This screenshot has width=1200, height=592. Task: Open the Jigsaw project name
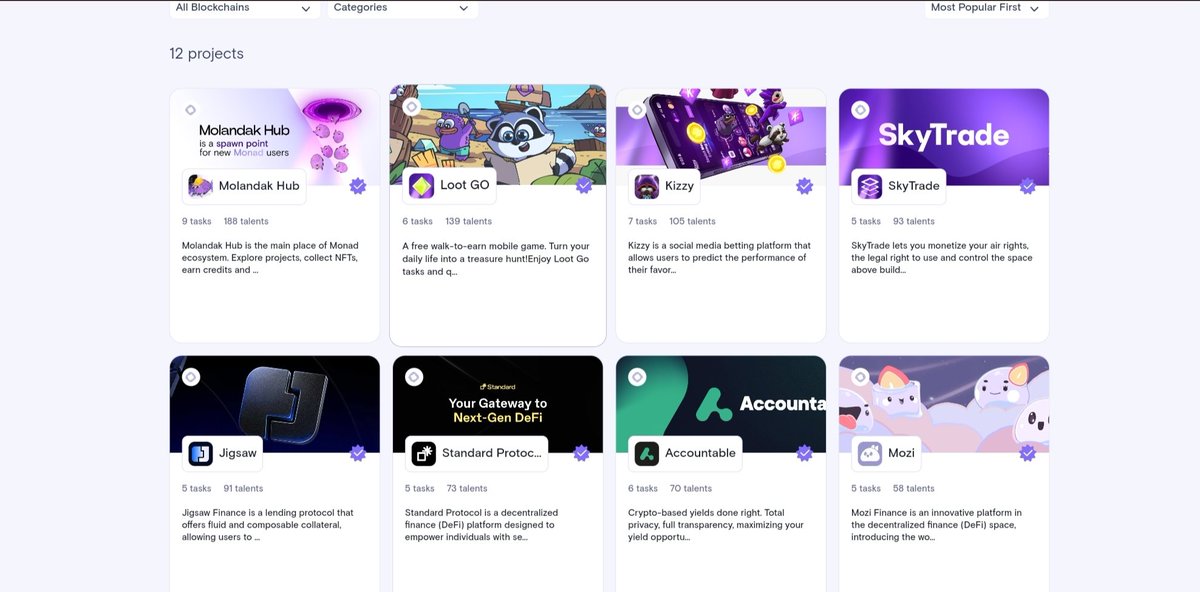238,453
